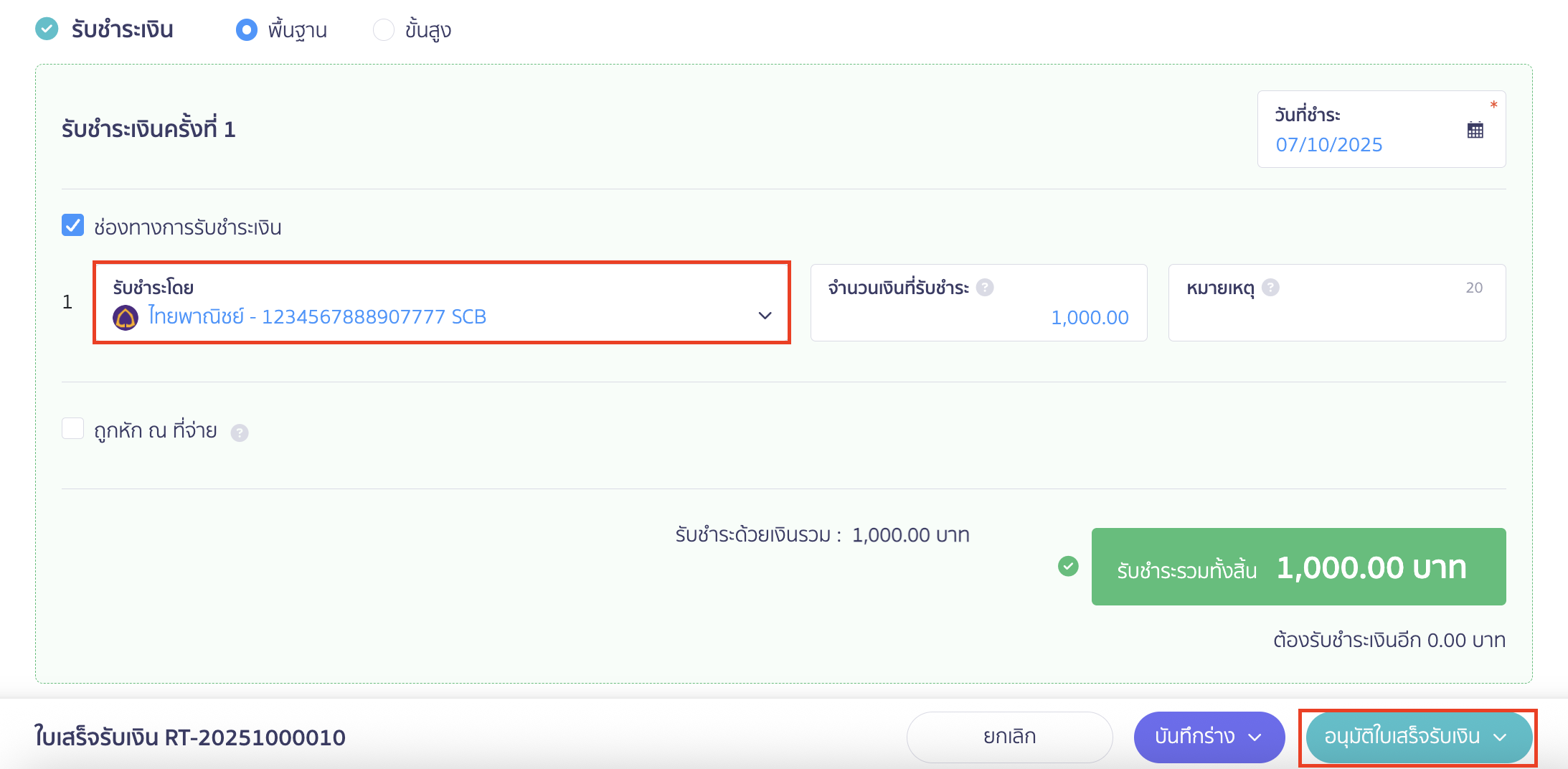Expand the บันทึกร่าง dropdown arrow

1256,736
